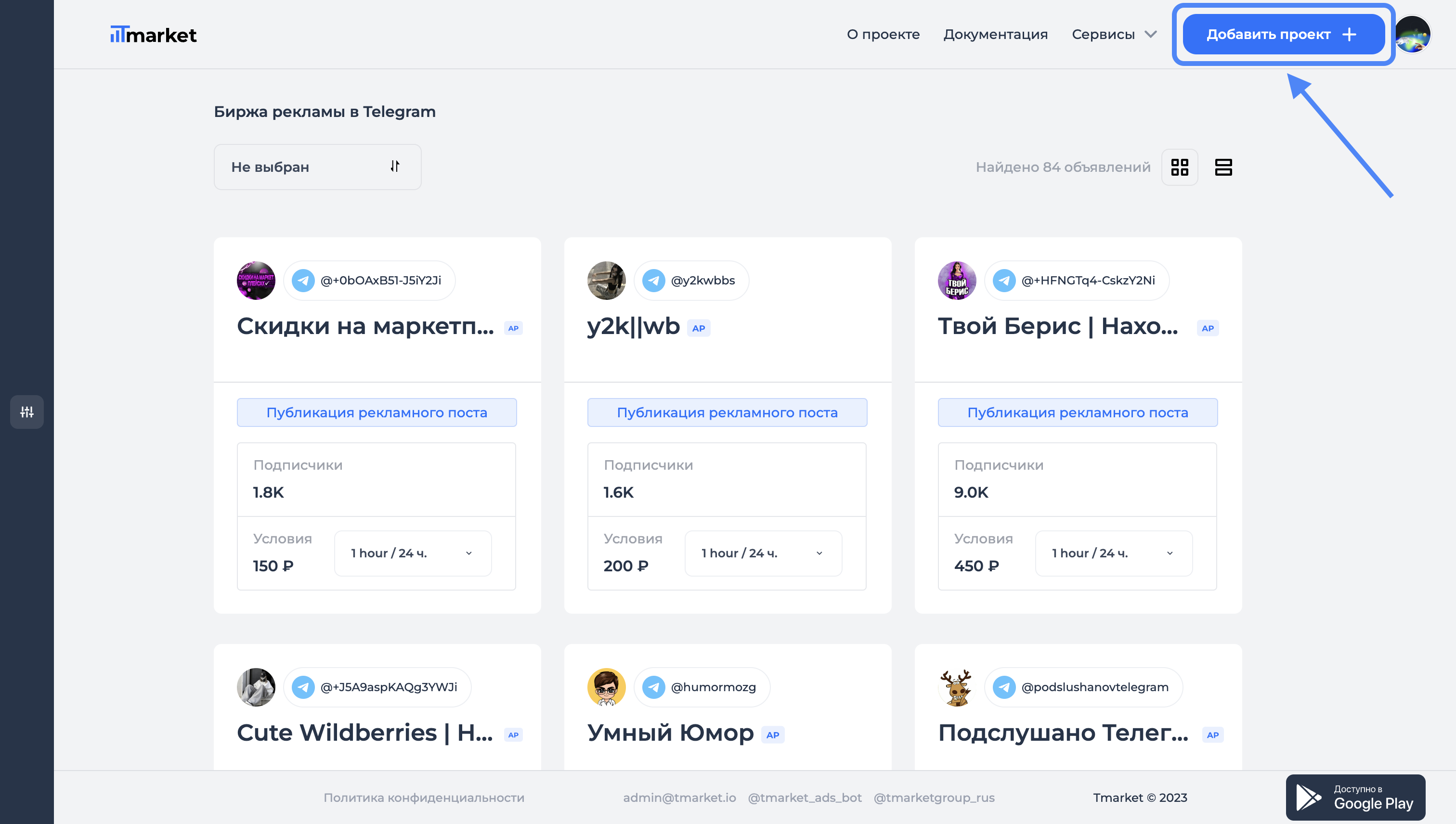Open the @tmarket_ads_bot footer link
The width and height of the screenshot is (1456, 824).
pyautogui.click(x=805, y=798)
